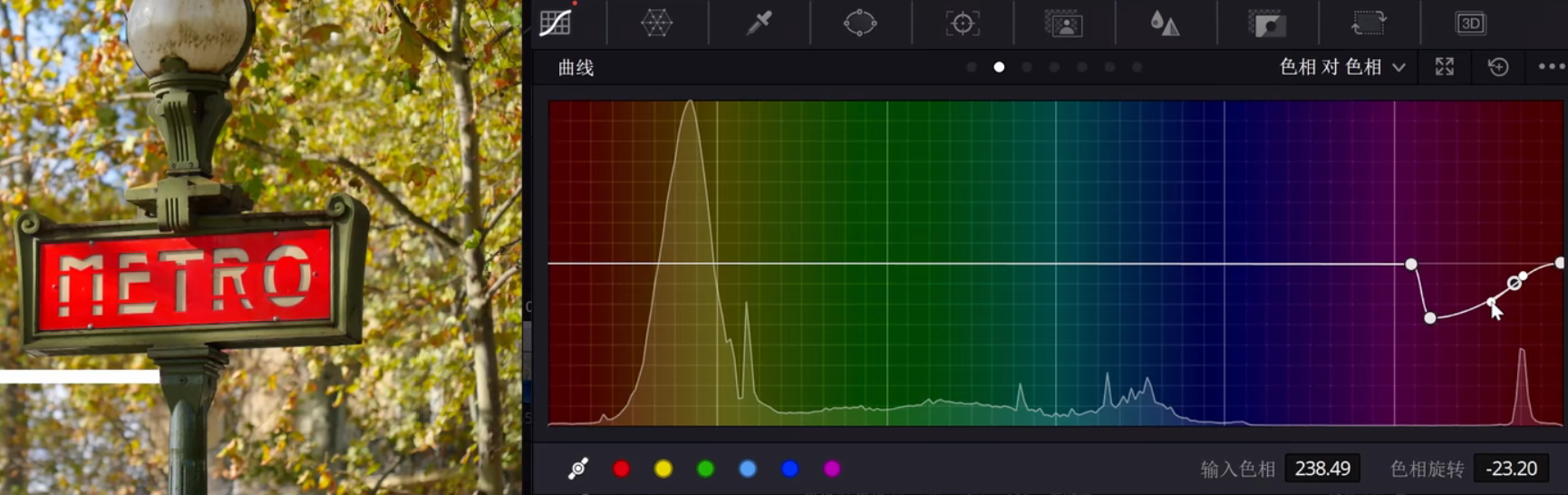The height and width of the screenshot is (495, 1568).
Task: Select the ring-shaped active curve point
Action: (1514, 284)
